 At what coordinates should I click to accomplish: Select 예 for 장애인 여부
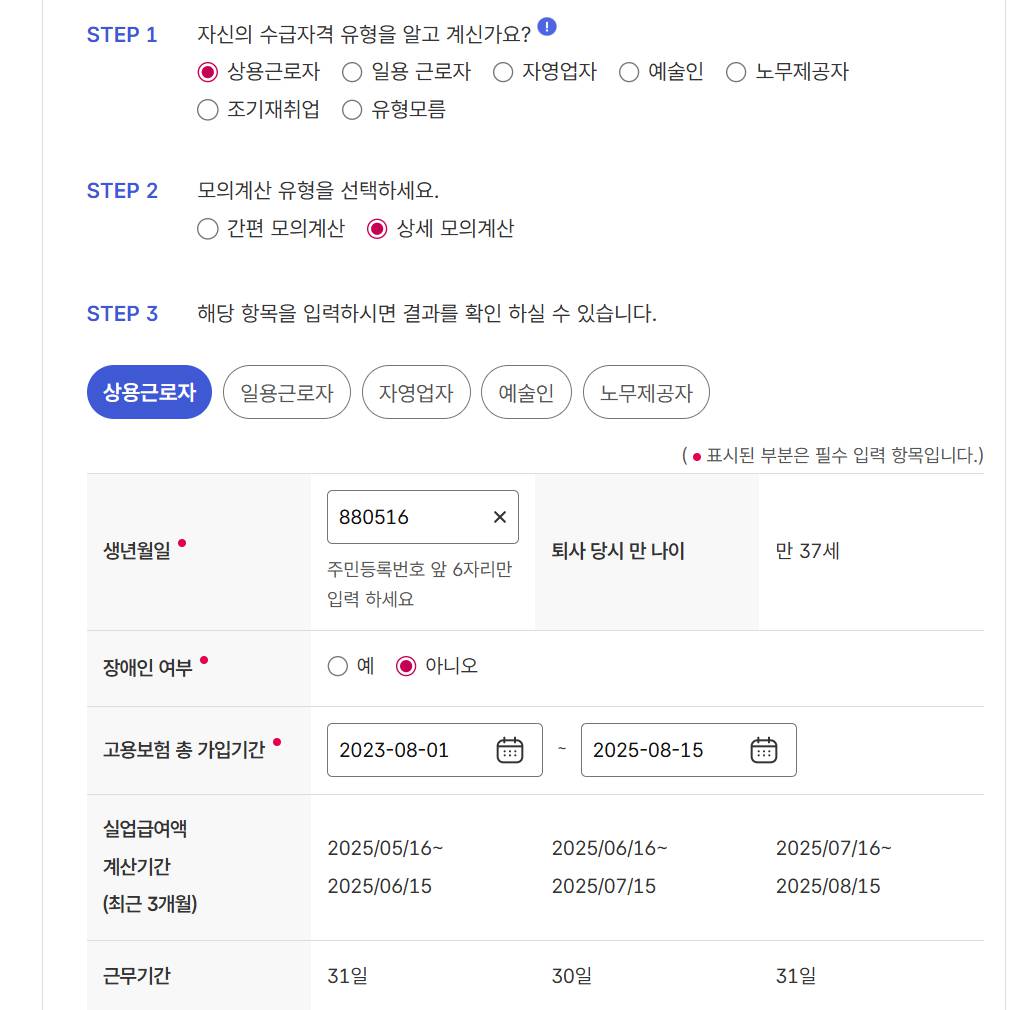pyautogui.click(x=335, y=666)
